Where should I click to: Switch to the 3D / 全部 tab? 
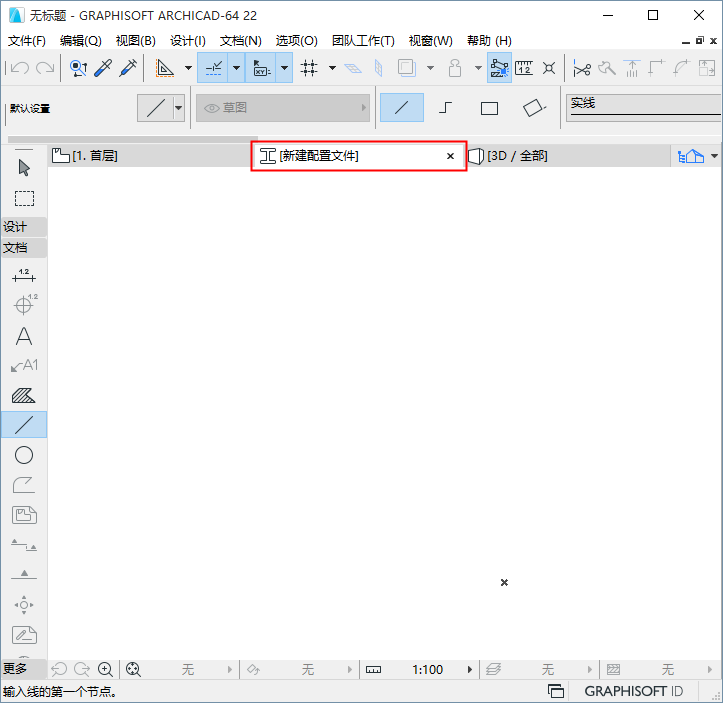coord(567,156)
